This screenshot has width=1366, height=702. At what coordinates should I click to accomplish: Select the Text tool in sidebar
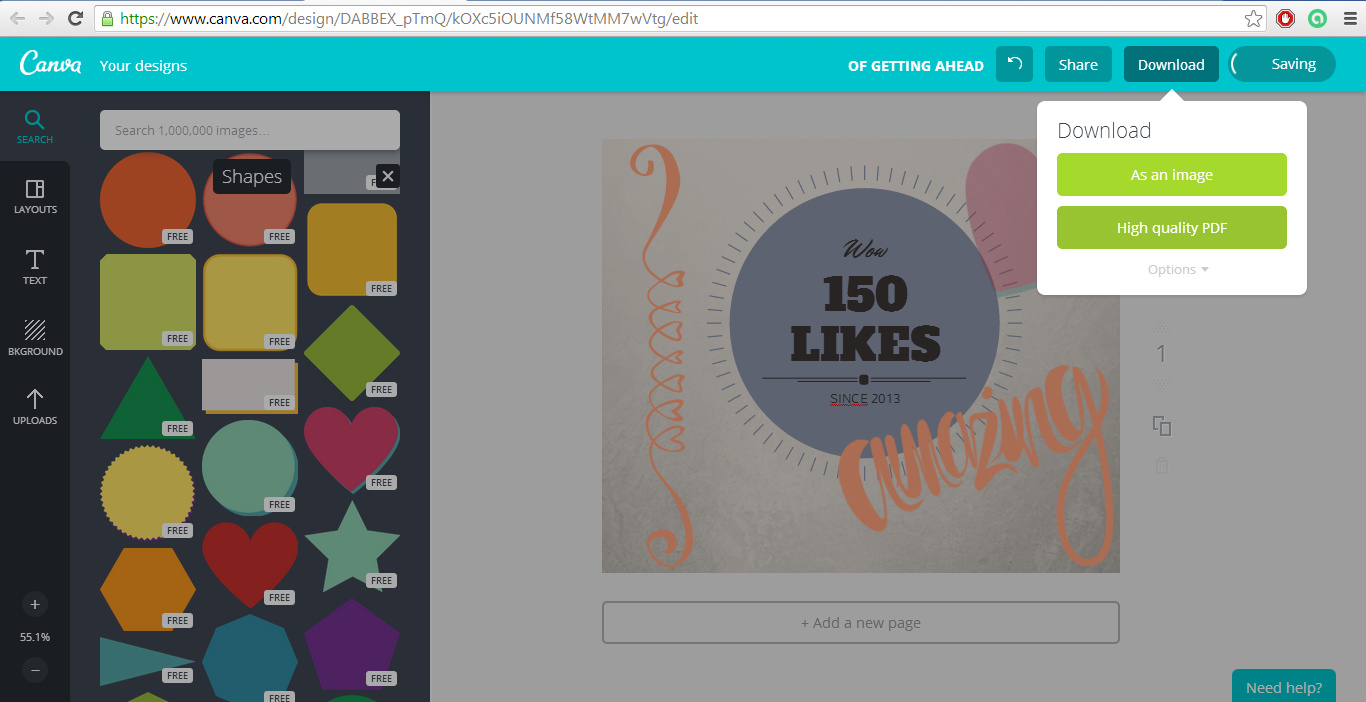pos(34,267)
